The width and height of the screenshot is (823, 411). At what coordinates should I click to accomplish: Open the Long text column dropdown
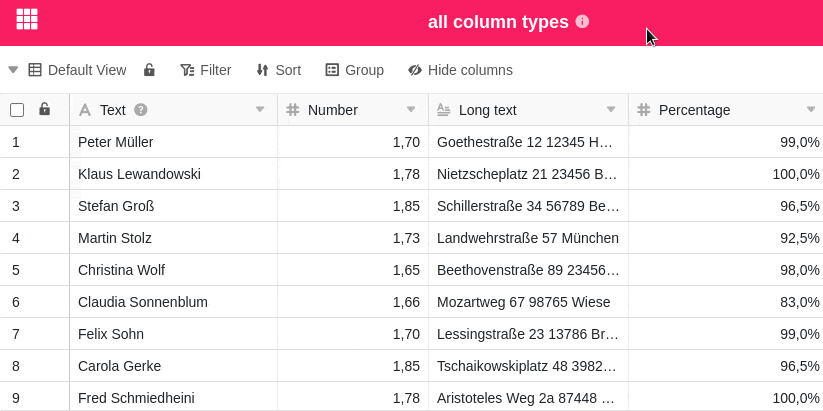point(611,110)
